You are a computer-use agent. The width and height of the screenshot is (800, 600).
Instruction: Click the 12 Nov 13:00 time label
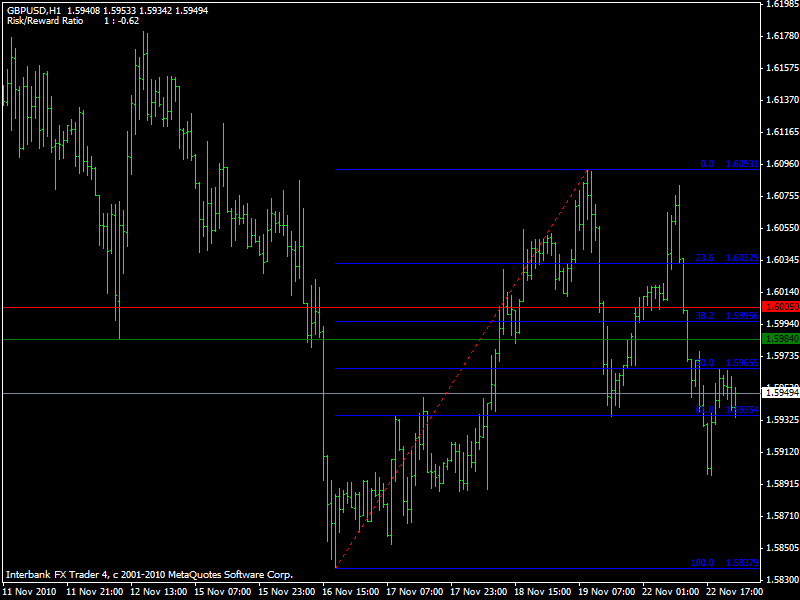157,591
